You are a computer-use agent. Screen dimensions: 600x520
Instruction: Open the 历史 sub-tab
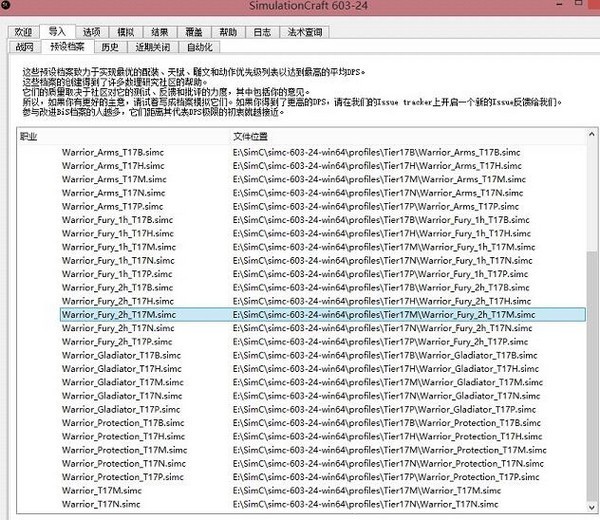tap(110, 47)
